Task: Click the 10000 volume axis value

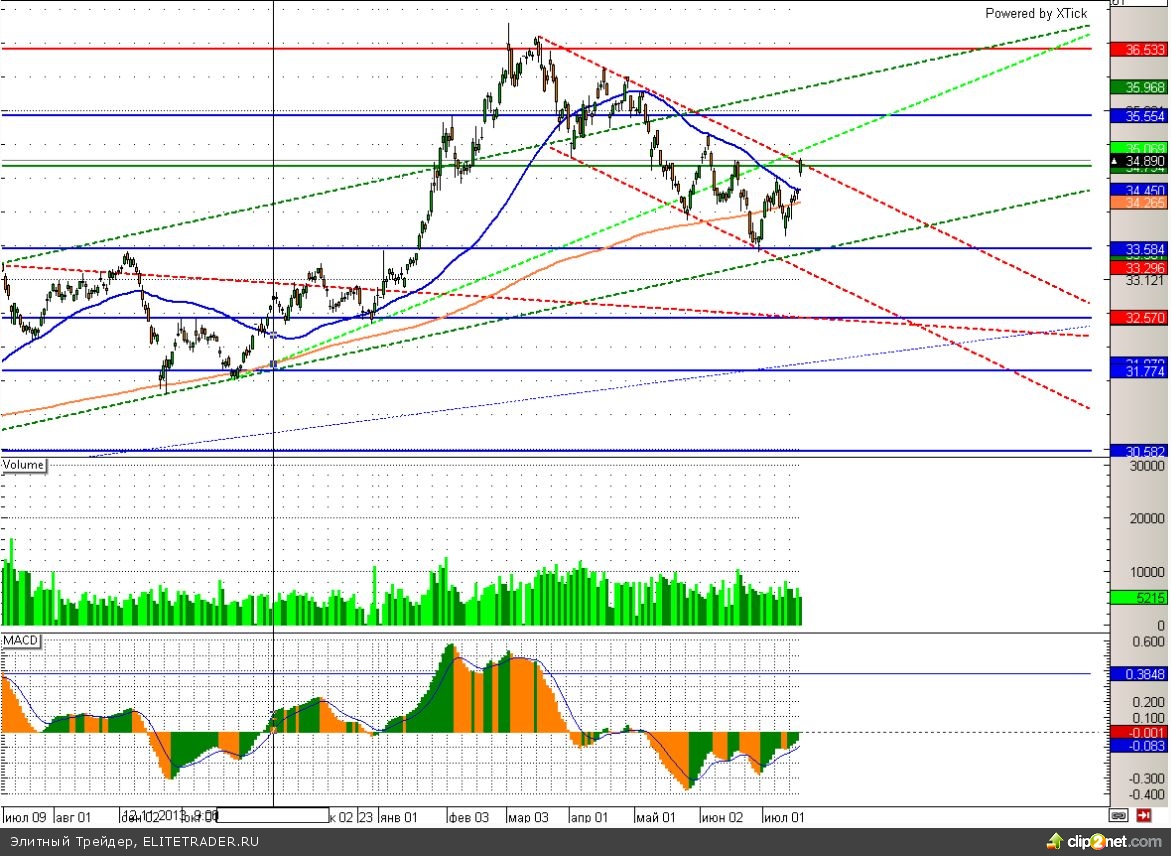Action: 1146,571
